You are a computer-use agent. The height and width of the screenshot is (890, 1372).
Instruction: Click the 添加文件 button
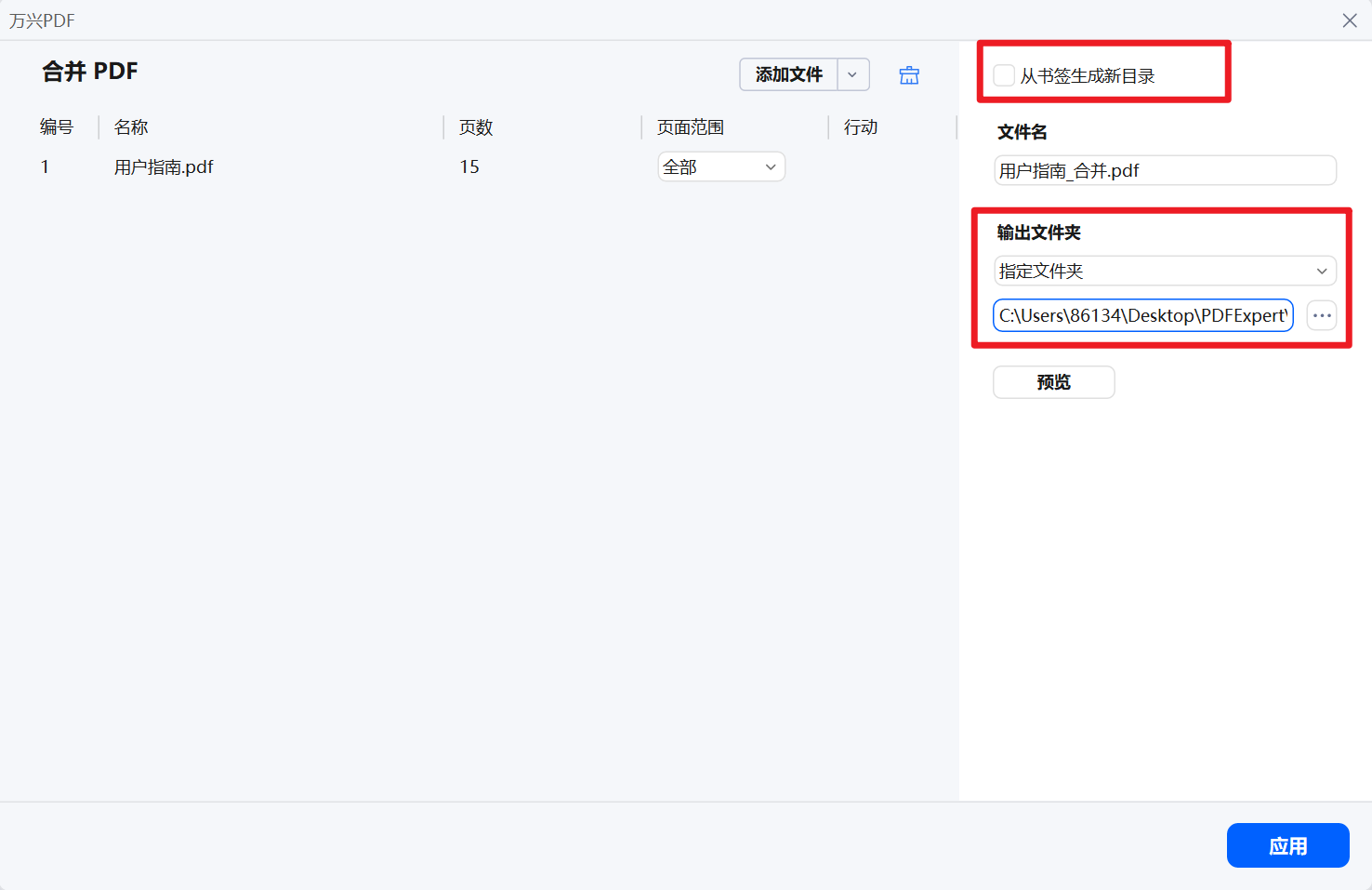tap(787, 74)
